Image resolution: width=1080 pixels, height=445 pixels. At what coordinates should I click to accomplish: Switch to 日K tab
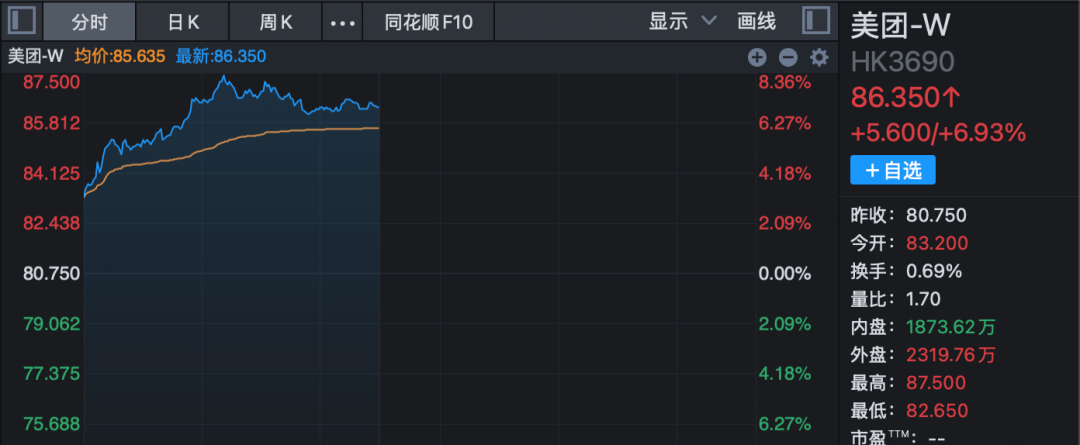point(183,22)
